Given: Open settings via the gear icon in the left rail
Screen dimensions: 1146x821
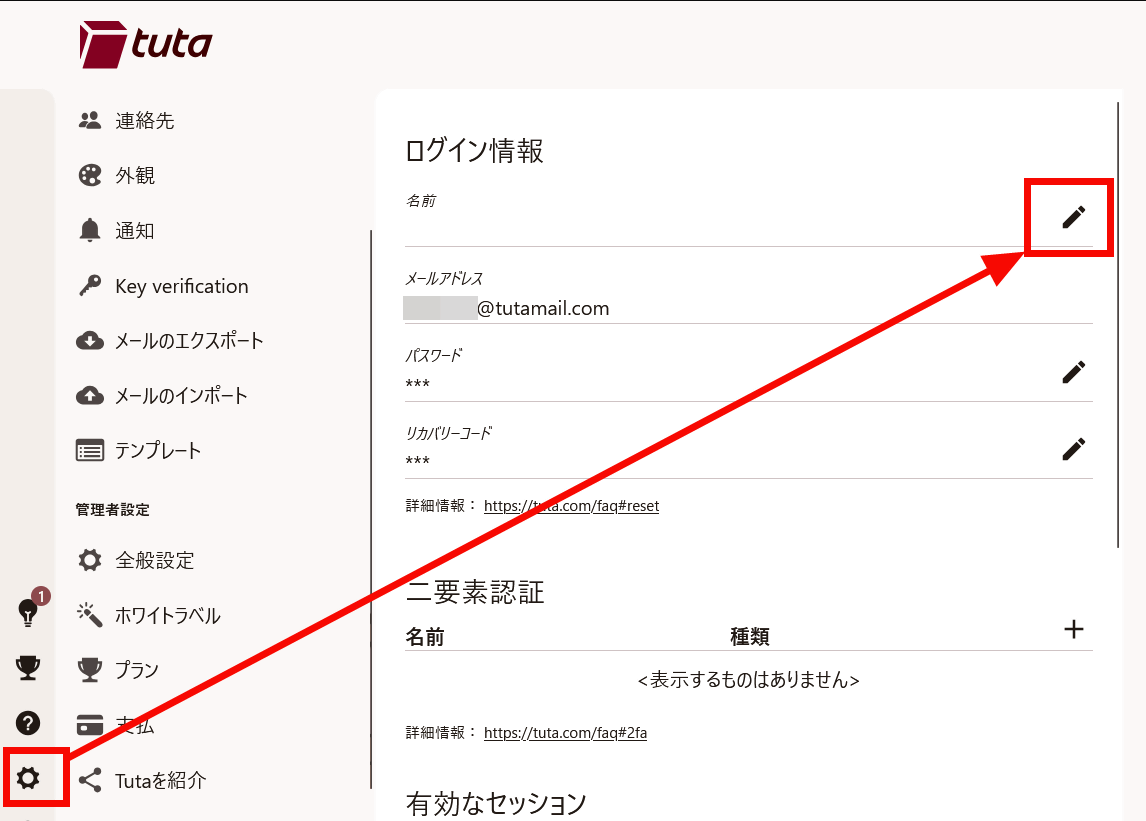Looking at the screenshot, I should coord(29,777).
